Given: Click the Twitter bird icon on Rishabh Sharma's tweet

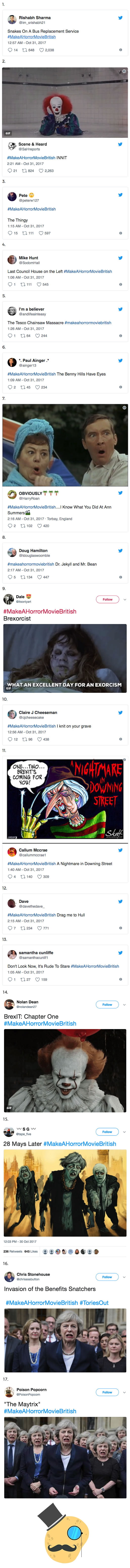Looking at the screenshot, I should 120,18.
